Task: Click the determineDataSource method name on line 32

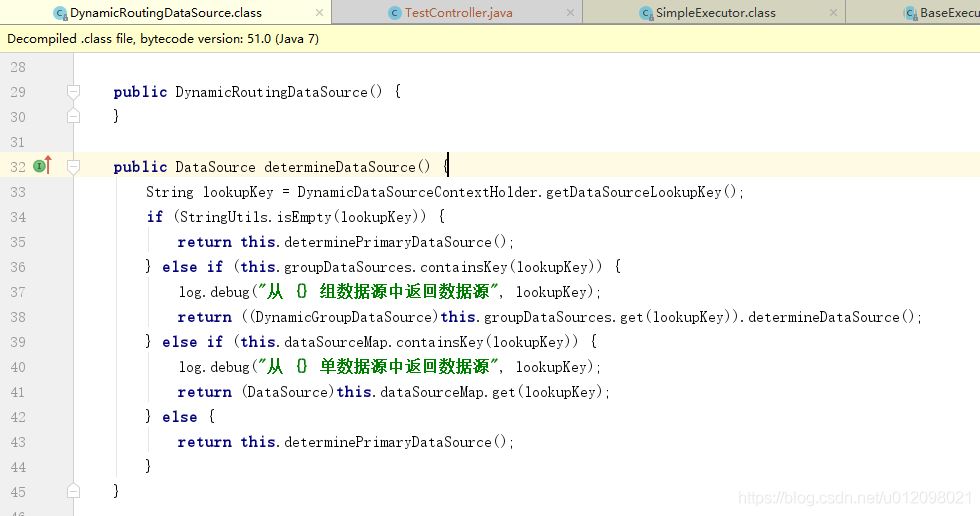Action: point(339,167)
